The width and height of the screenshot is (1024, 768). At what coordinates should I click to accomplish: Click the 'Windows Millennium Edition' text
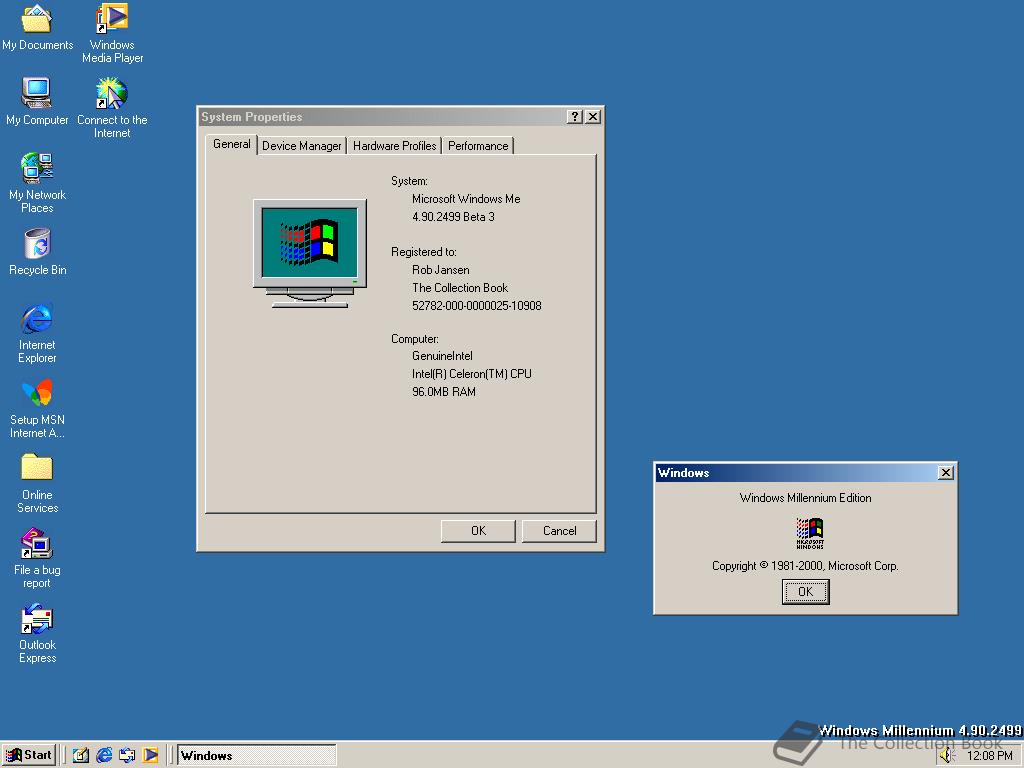coord(805,498)
